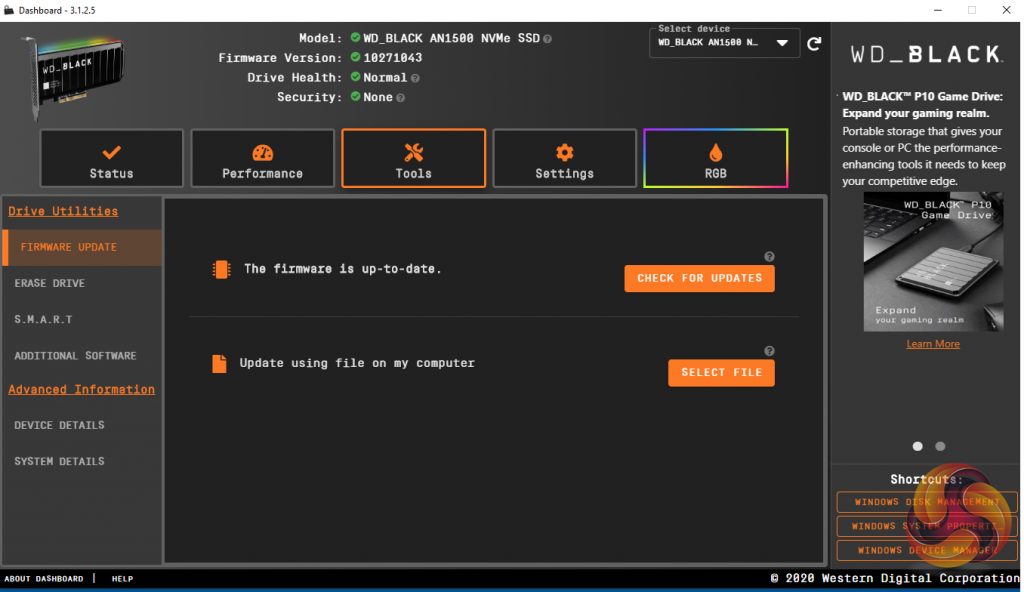
Task: Open Erase Drive utility
Action: (x=50, y=283)
